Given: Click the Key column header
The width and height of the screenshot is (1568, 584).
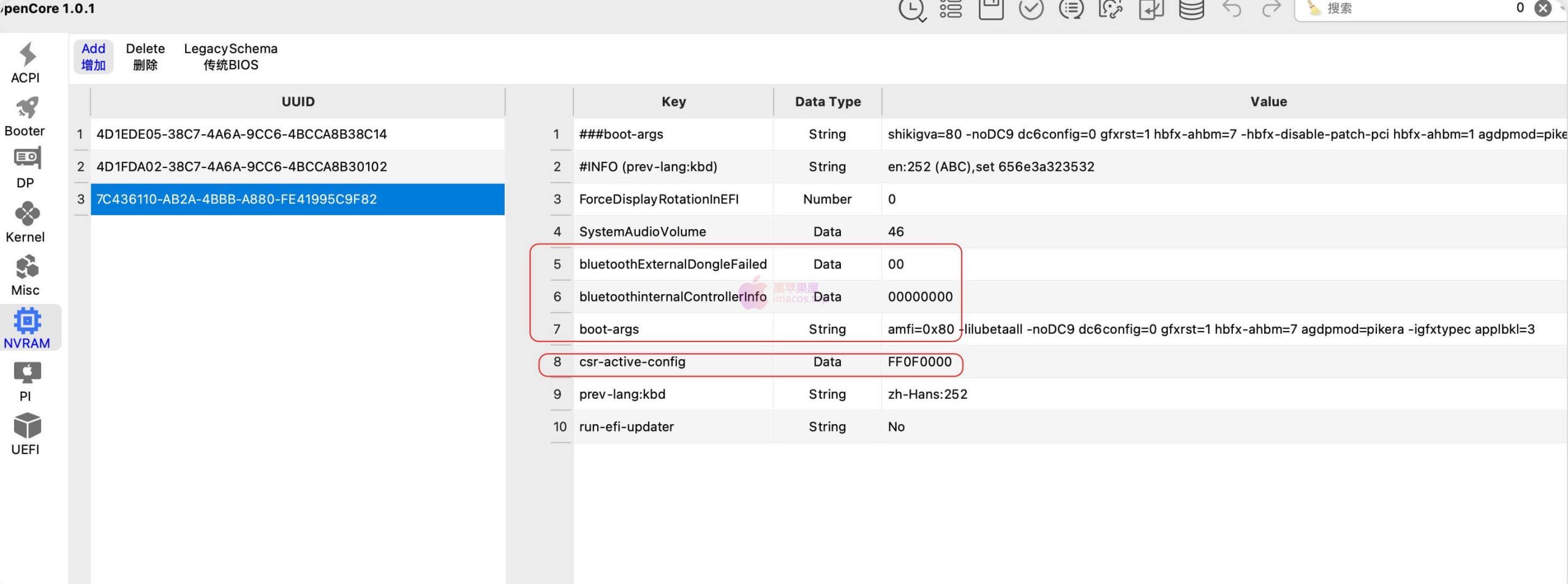Looking at the screenshot, I should coord(673,102).
